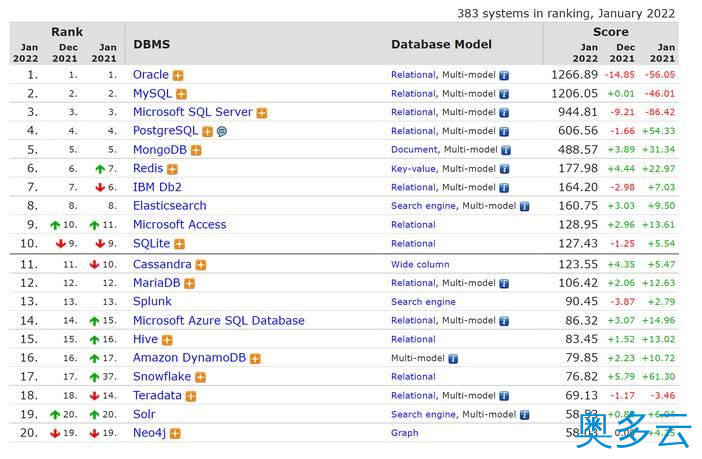Click the orange plus icon beside Teradata
The height and width of the screenshot is (459, 702).
pos(191,396)
